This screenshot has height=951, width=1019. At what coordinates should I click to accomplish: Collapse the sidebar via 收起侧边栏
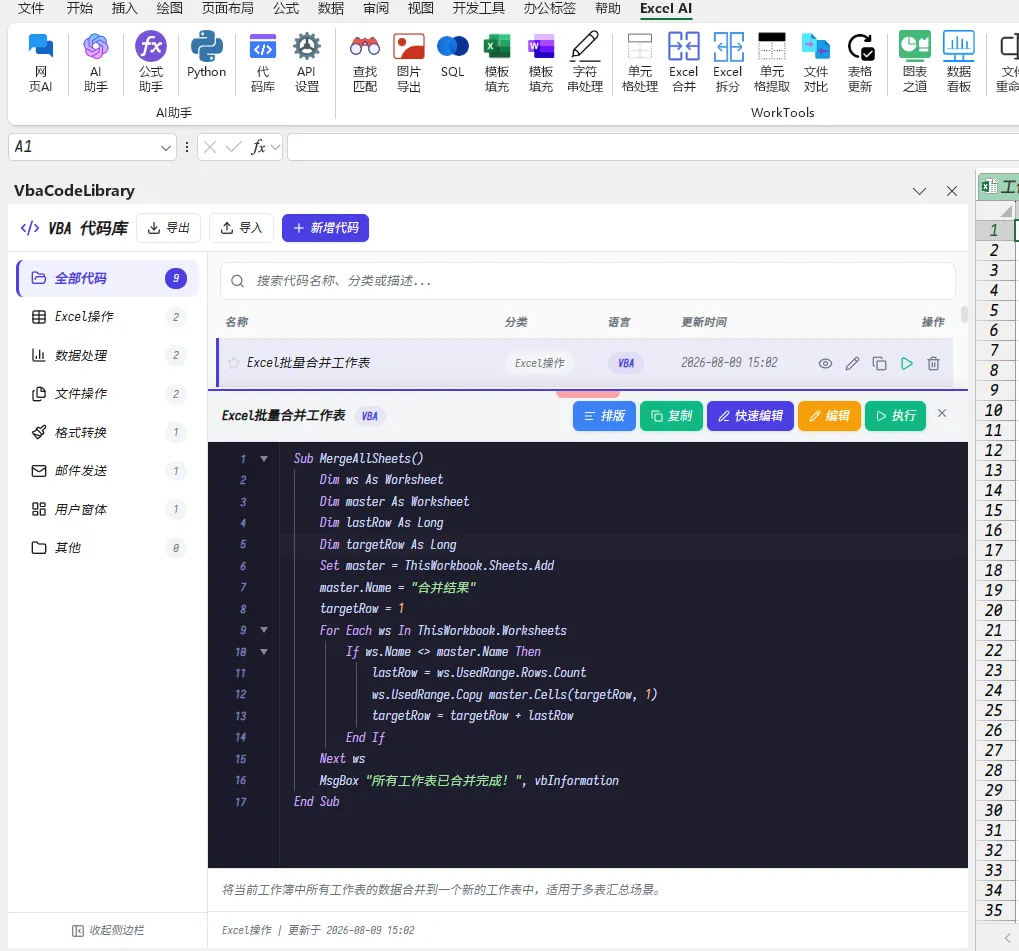point(108,930)
